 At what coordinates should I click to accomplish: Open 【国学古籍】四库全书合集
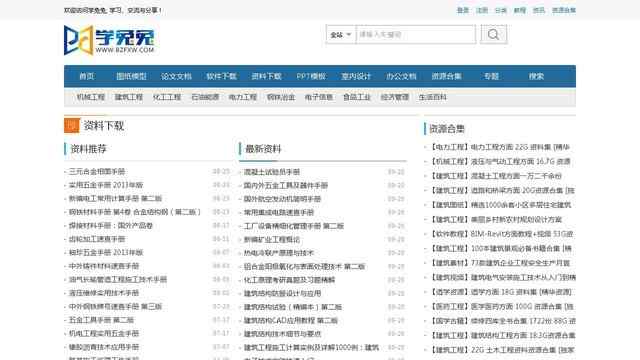(503, 320)
